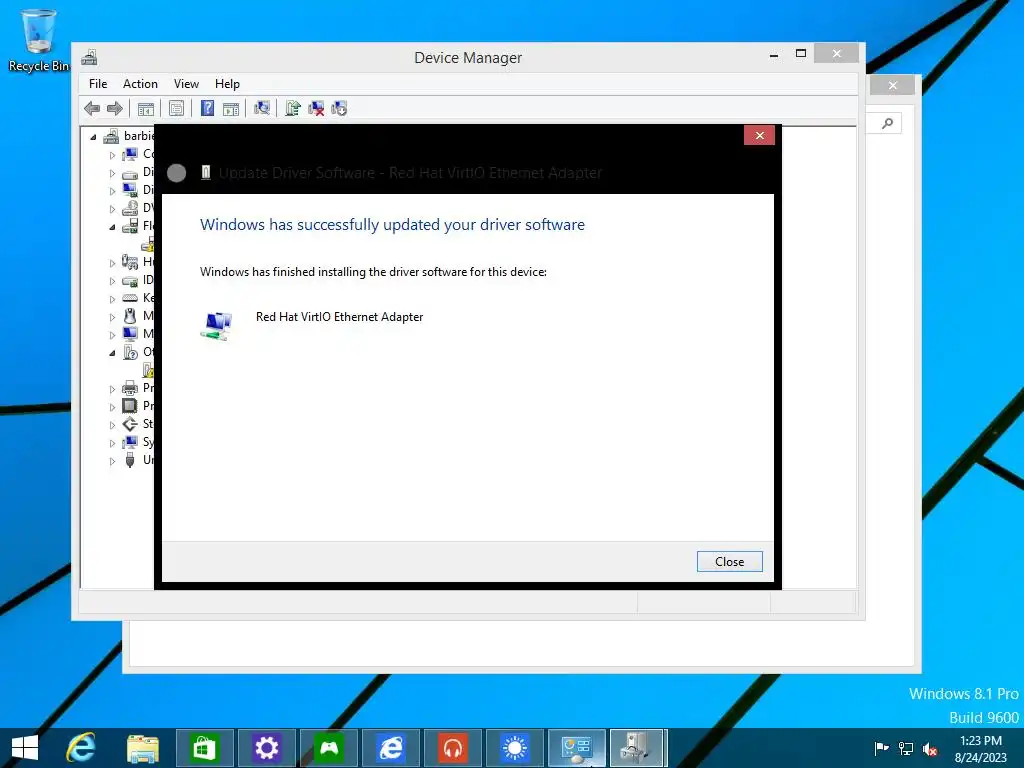The image size is (1024, 768).
Task: Expand the Computer category under barbie
Action: pos(112,155)
